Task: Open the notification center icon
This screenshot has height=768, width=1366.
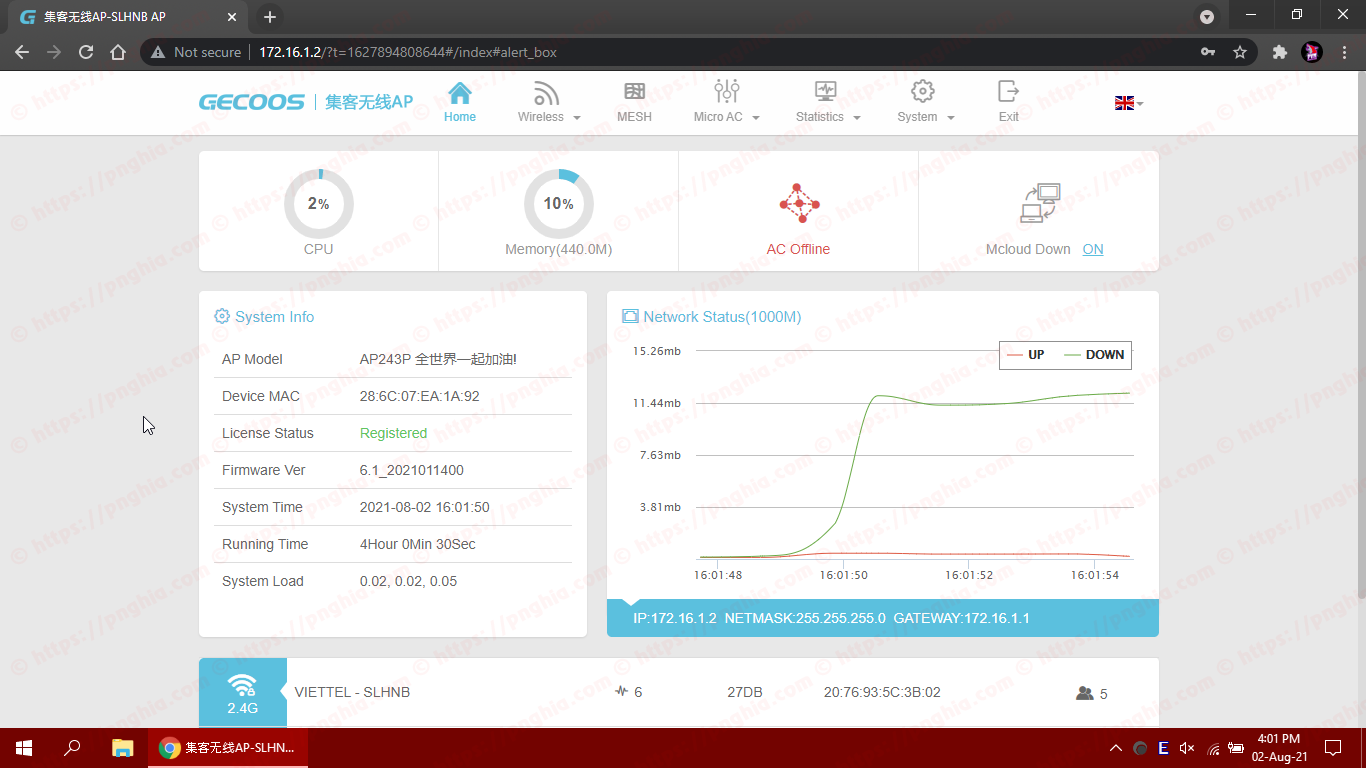Action: 1332,748
